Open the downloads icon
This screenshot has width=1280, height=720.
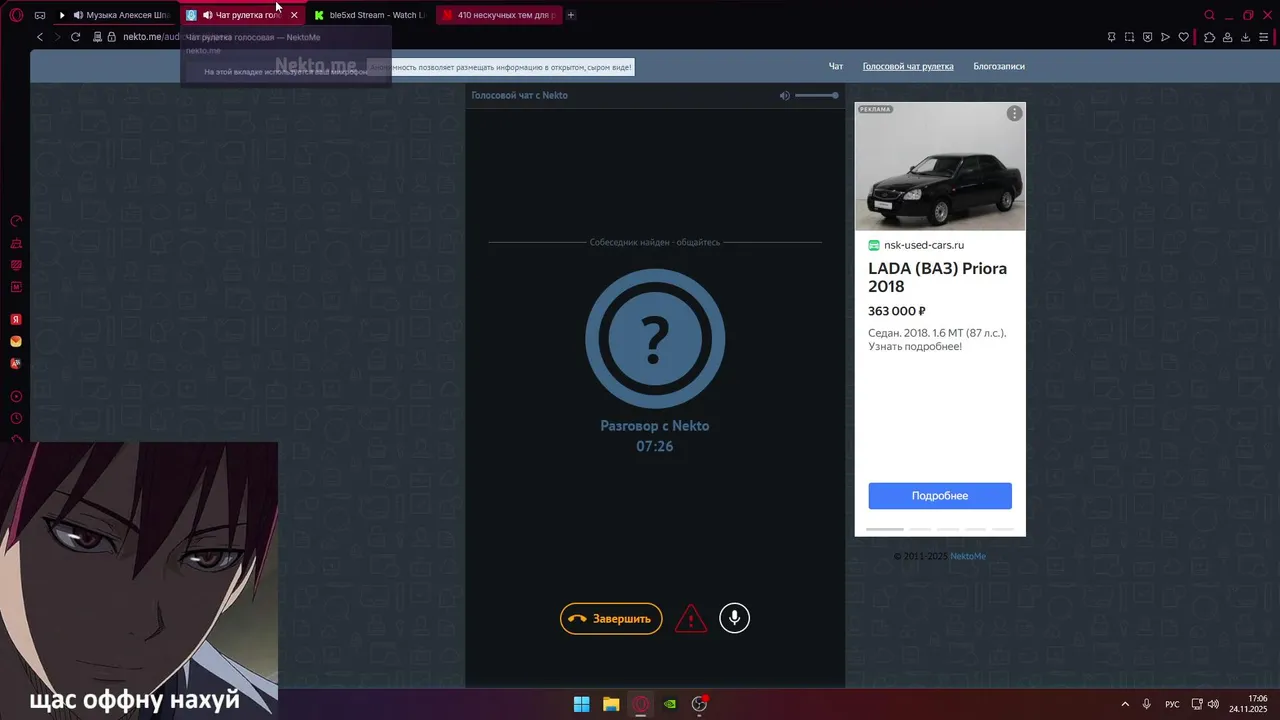point(1246,37)
